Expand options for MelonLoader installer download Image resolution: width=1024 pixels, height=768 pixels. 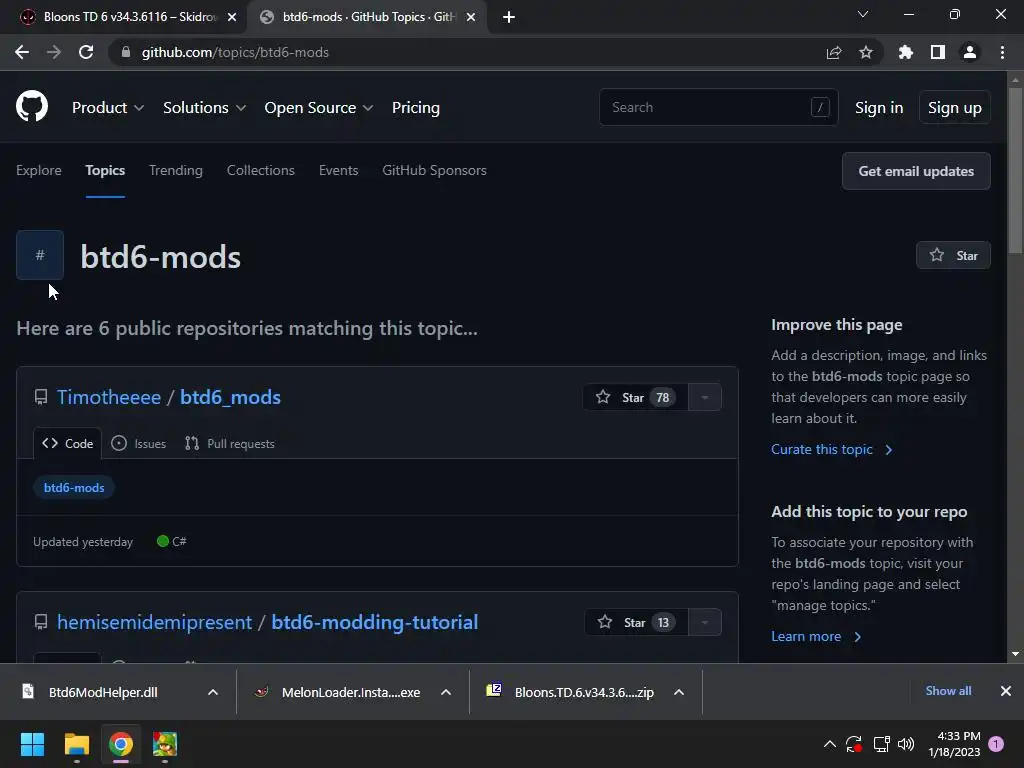[x=446, y=692]
